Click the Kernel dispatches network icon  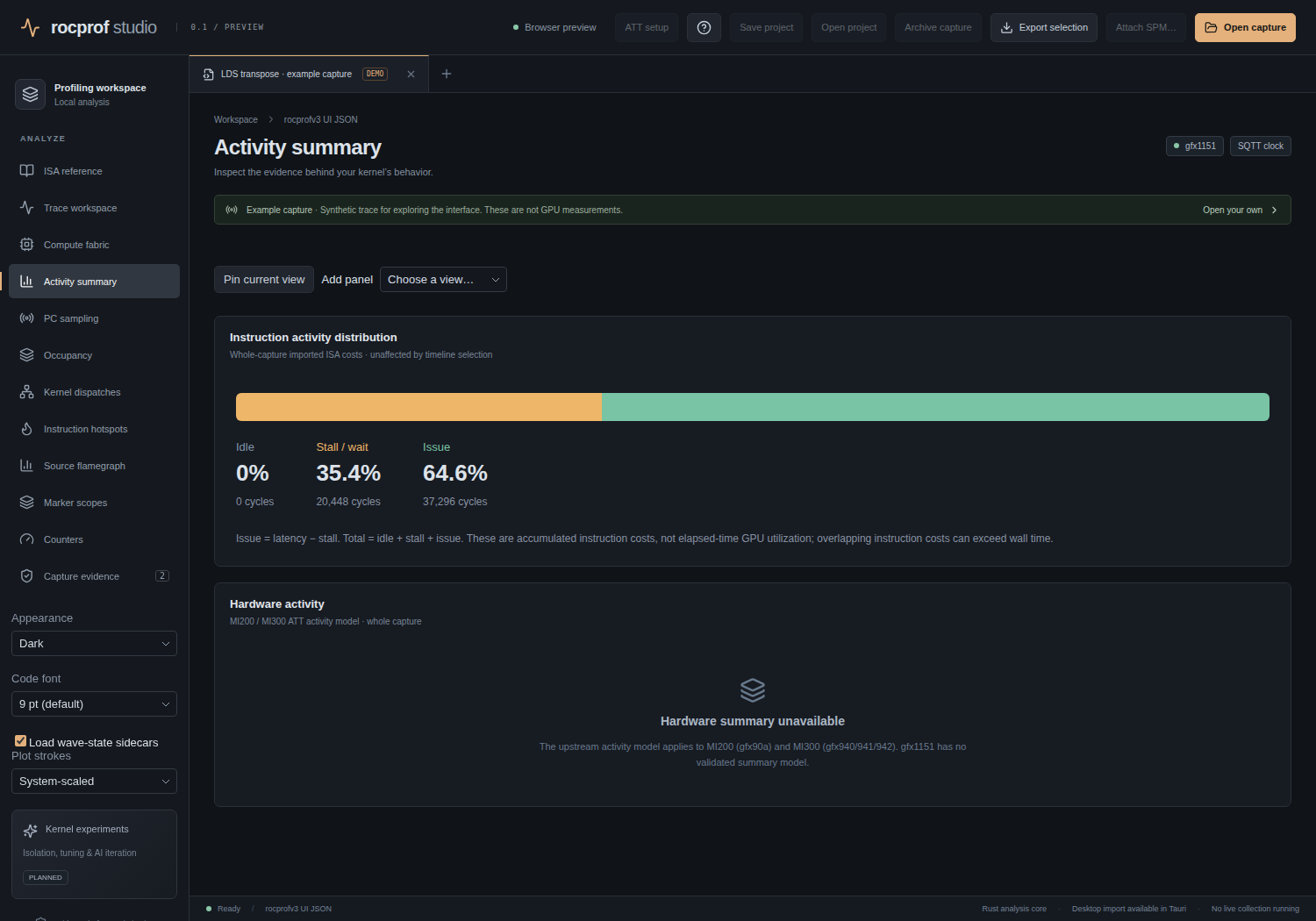[27, 392]
